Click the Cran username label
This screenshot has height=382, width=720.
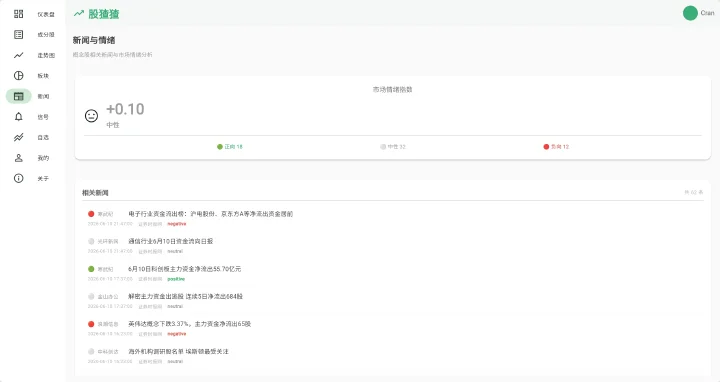(707, 13)
